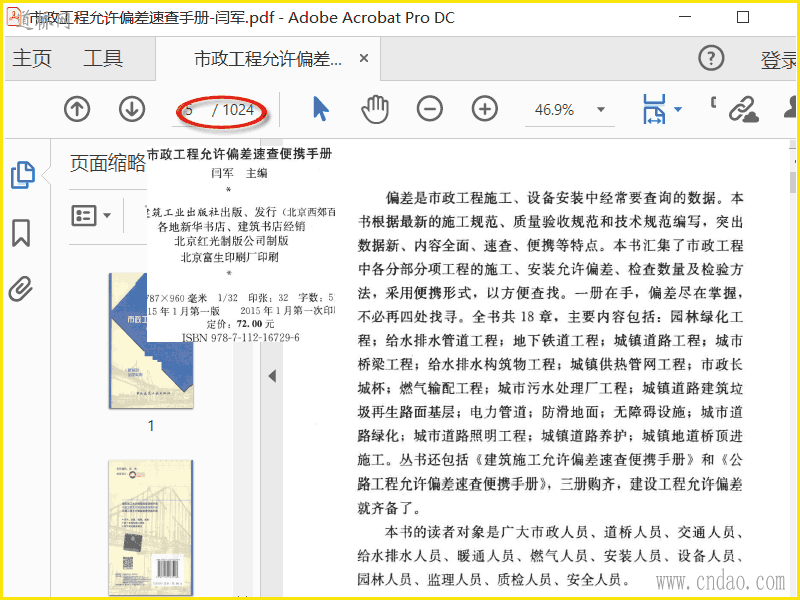Click the page number input field
Image resolution: width=800 pixels, height=600 pixels.
(191, 110)
